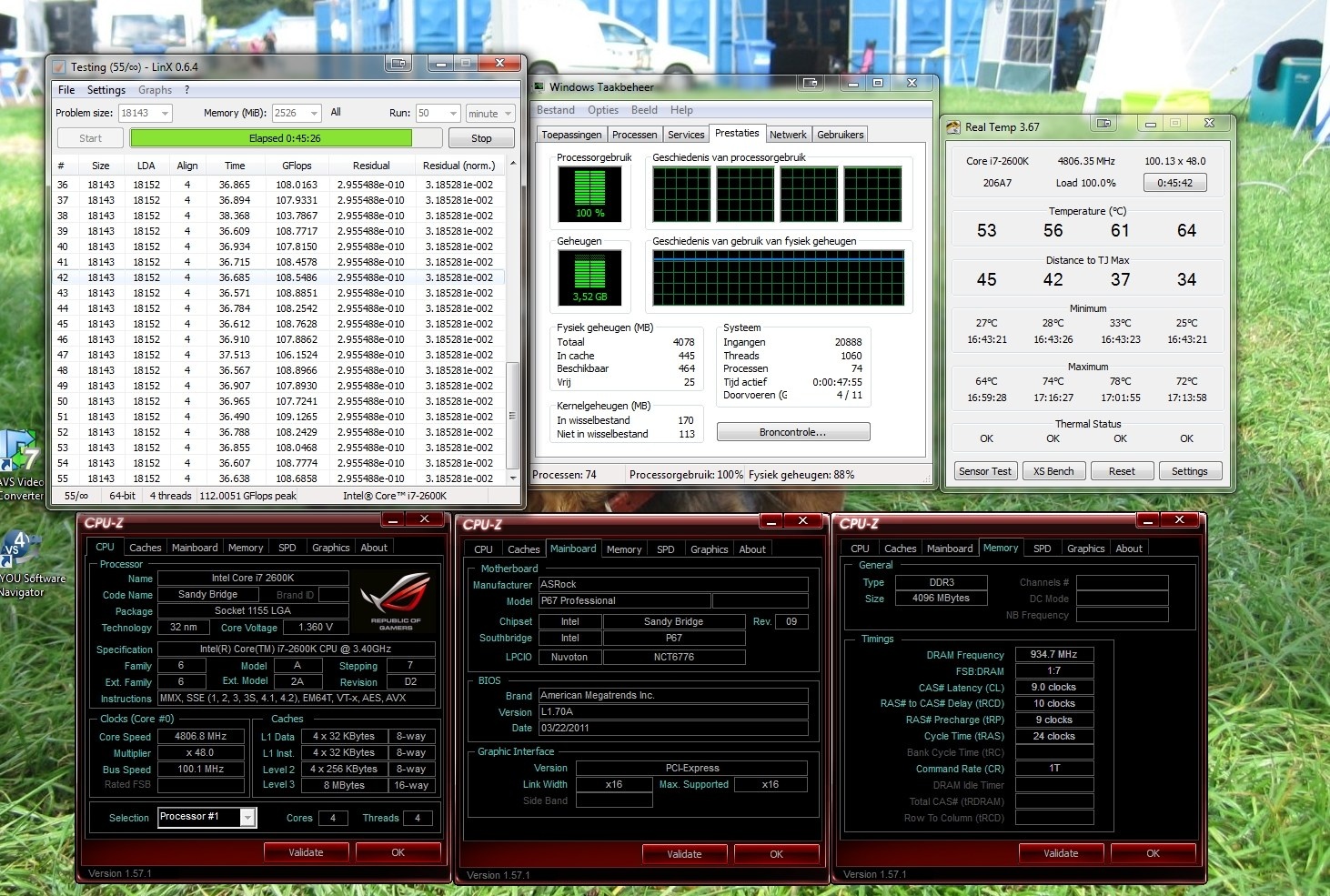The height and width of the screenshot is (896, 1330).
Task: Expand the minute unit dropdown in LinX
Action: click(508, 114)
